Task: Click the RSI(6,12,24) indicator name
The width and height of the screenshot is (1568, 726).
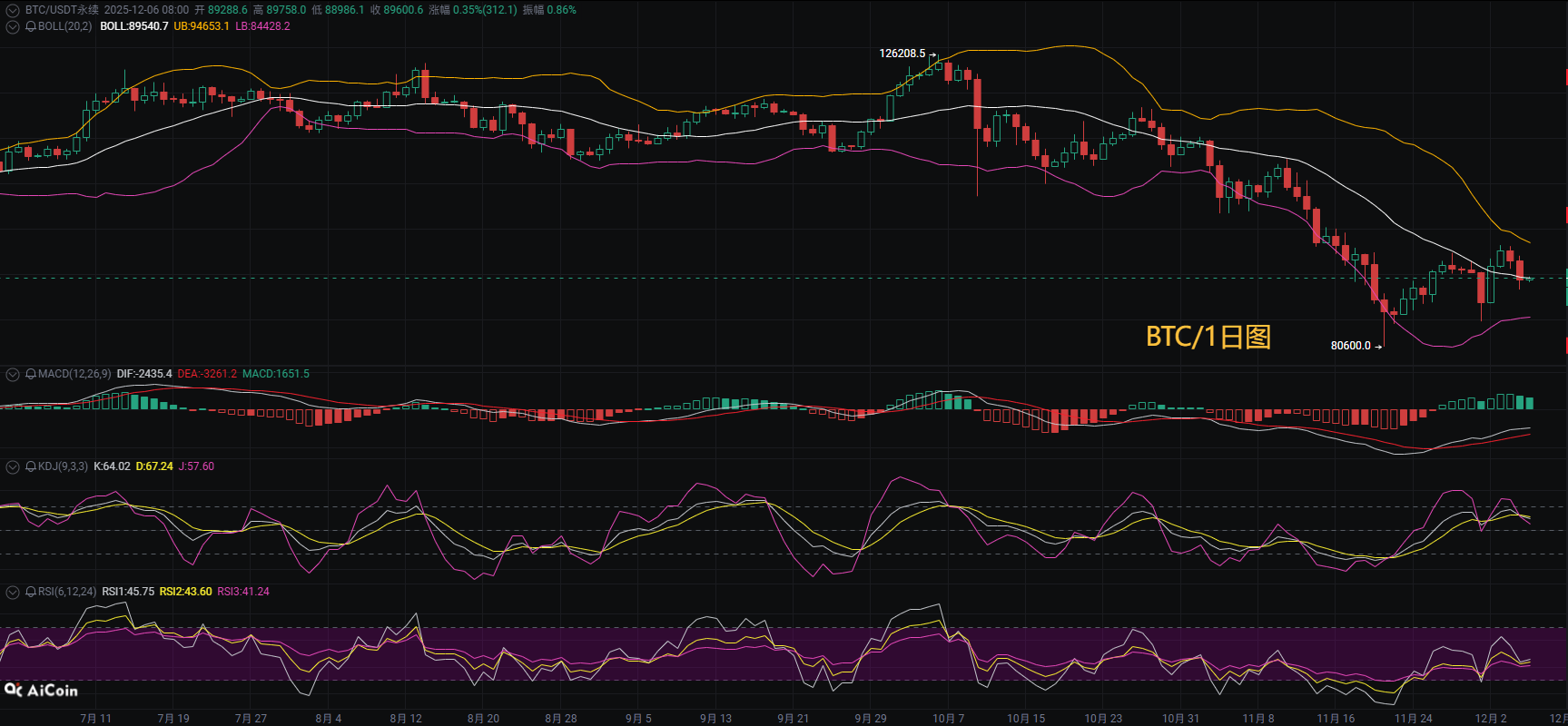Action: click(67, 592)
